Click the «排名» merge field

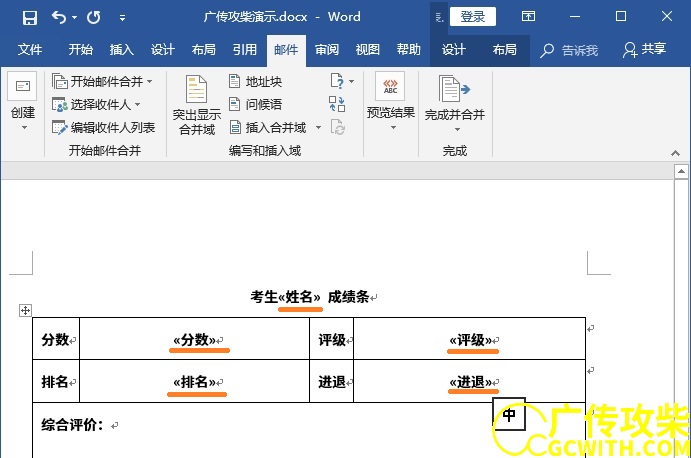pyautogui.click(x=194, y=382)
